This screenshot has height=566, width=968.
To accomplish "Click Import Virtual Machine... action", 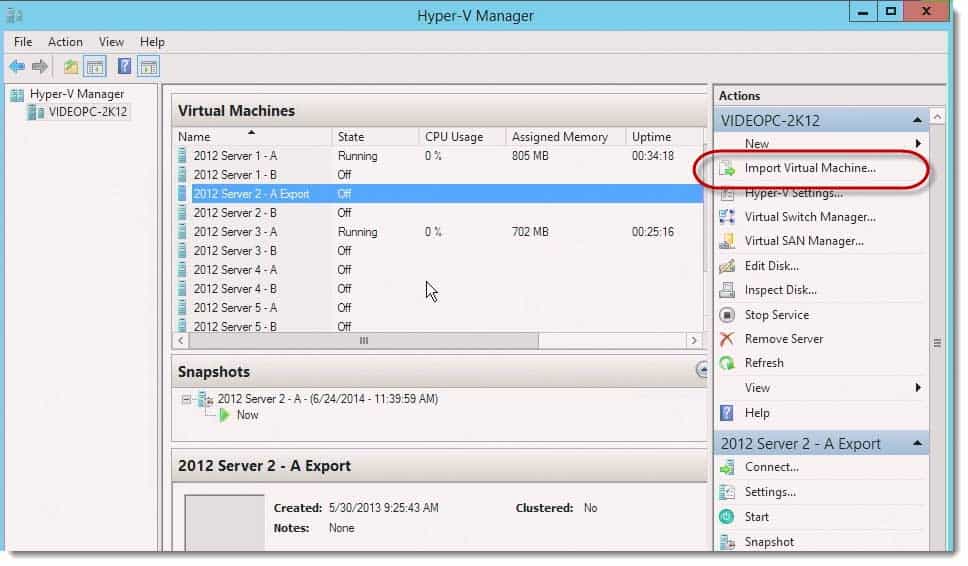I will point(810,168).
